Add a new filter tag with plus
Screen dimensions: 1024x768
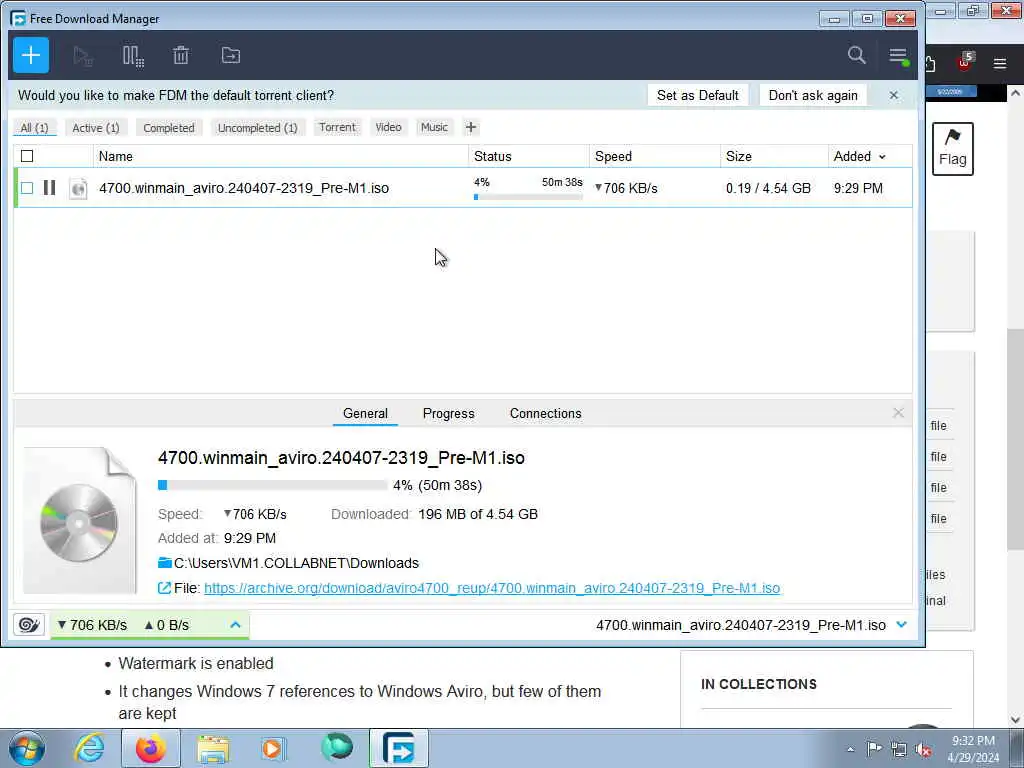pyautogui.click(x=471, y=127)
